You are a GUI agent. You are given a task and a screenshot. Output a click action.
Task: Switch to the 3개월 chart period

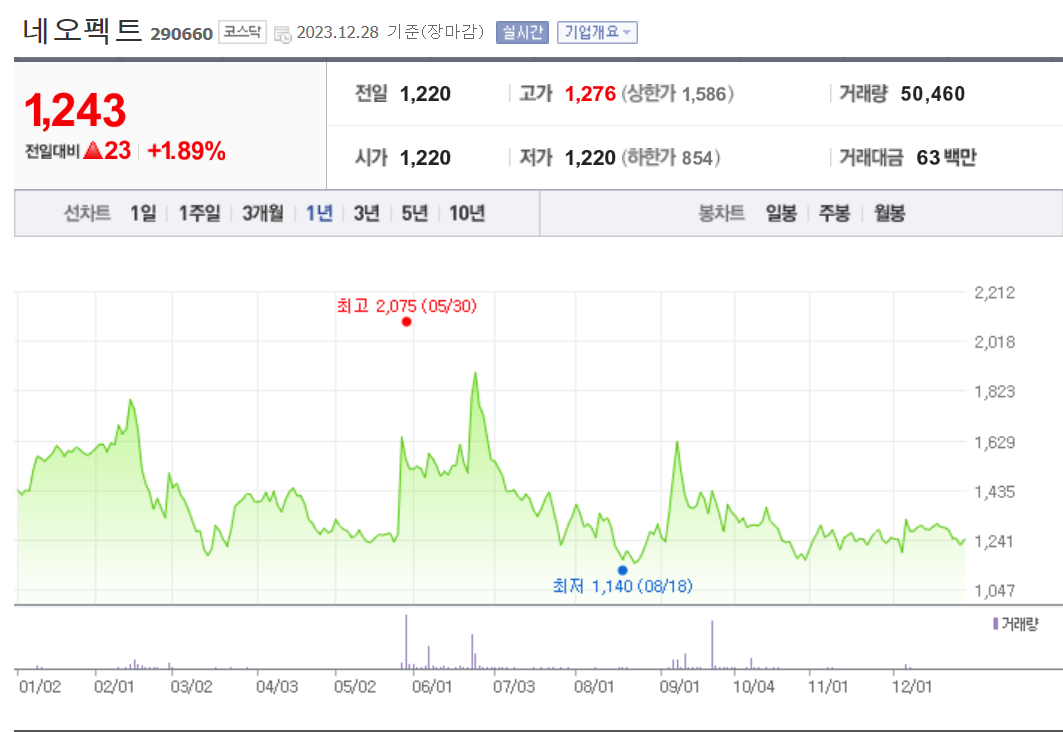(263, 214)
